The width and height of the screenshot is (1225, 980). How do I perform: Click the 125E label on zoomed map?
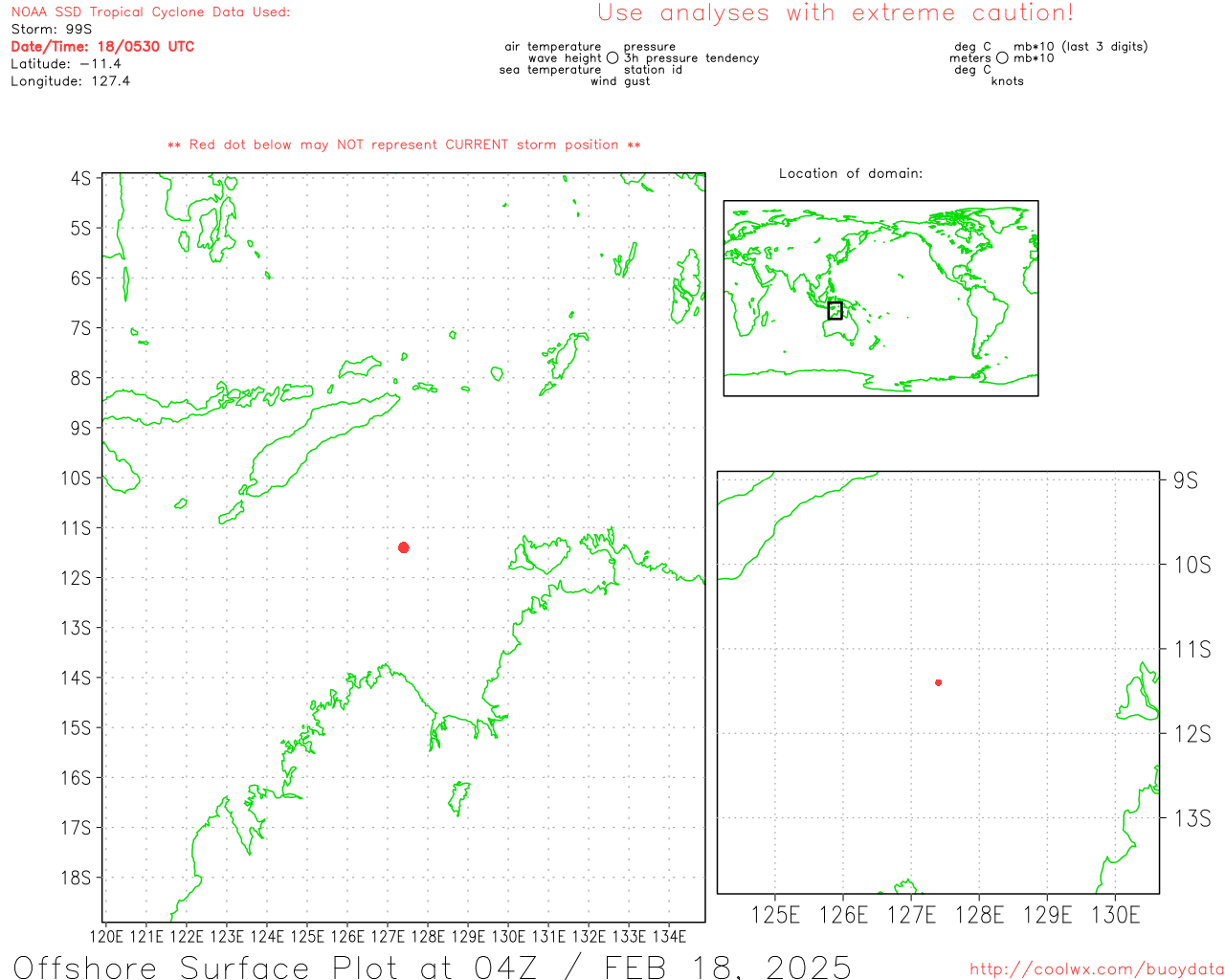click(x=775, y=915)
